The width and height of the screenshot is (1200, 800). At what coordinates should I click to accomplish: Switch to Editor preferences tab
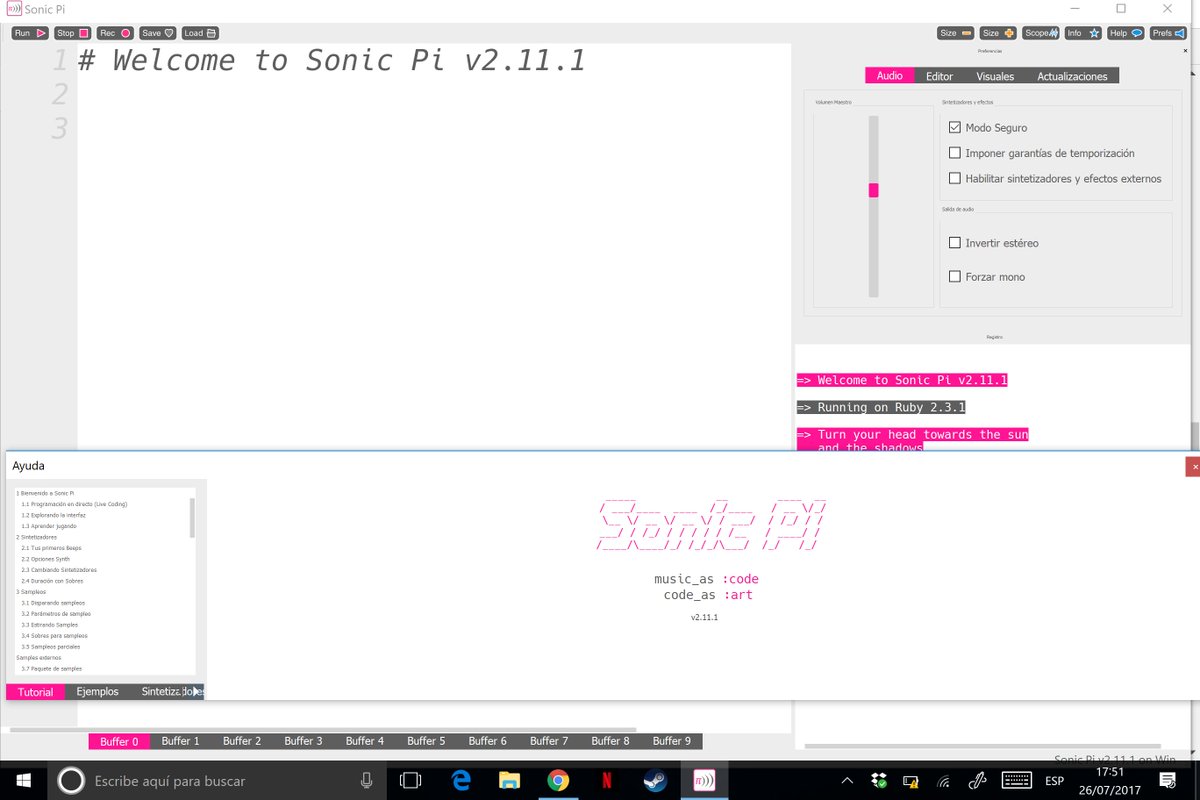939,76
